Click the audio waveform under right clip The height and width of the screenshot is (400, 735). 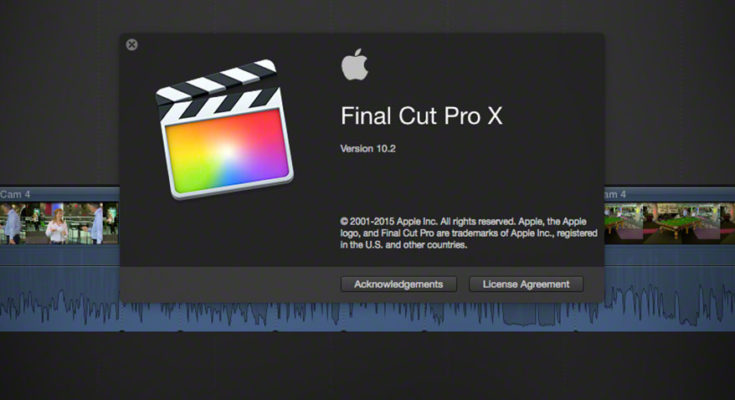pos(669,305)
